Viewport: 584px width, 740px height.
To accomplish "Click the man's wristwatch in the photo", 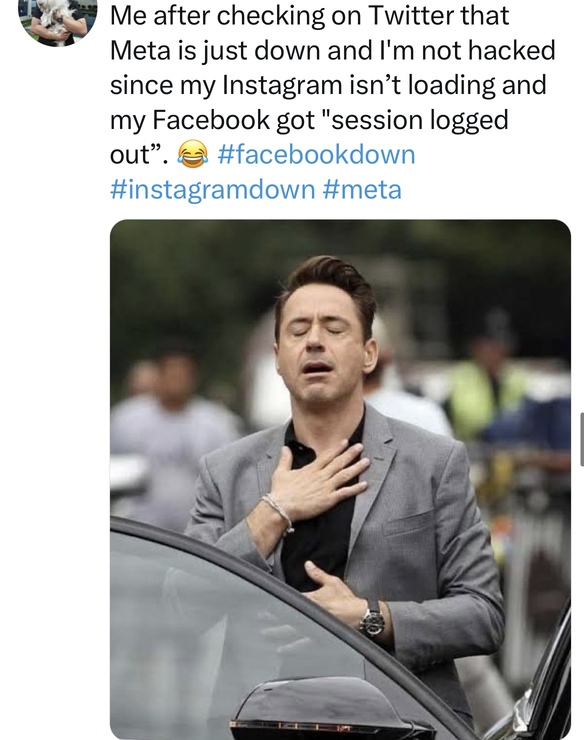I will [373, 620].
